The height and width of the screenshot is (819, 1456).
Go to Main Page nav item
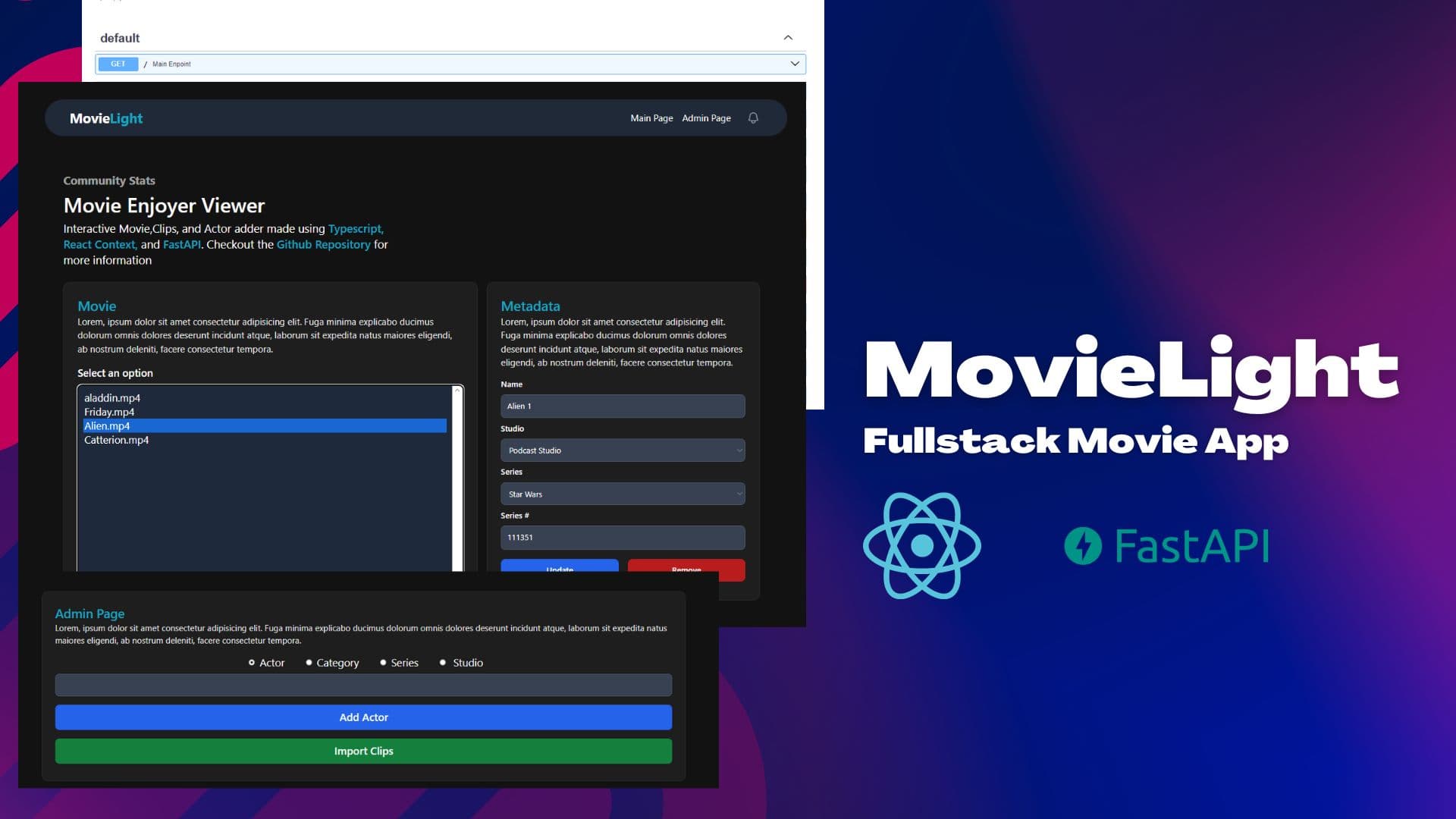651,118
